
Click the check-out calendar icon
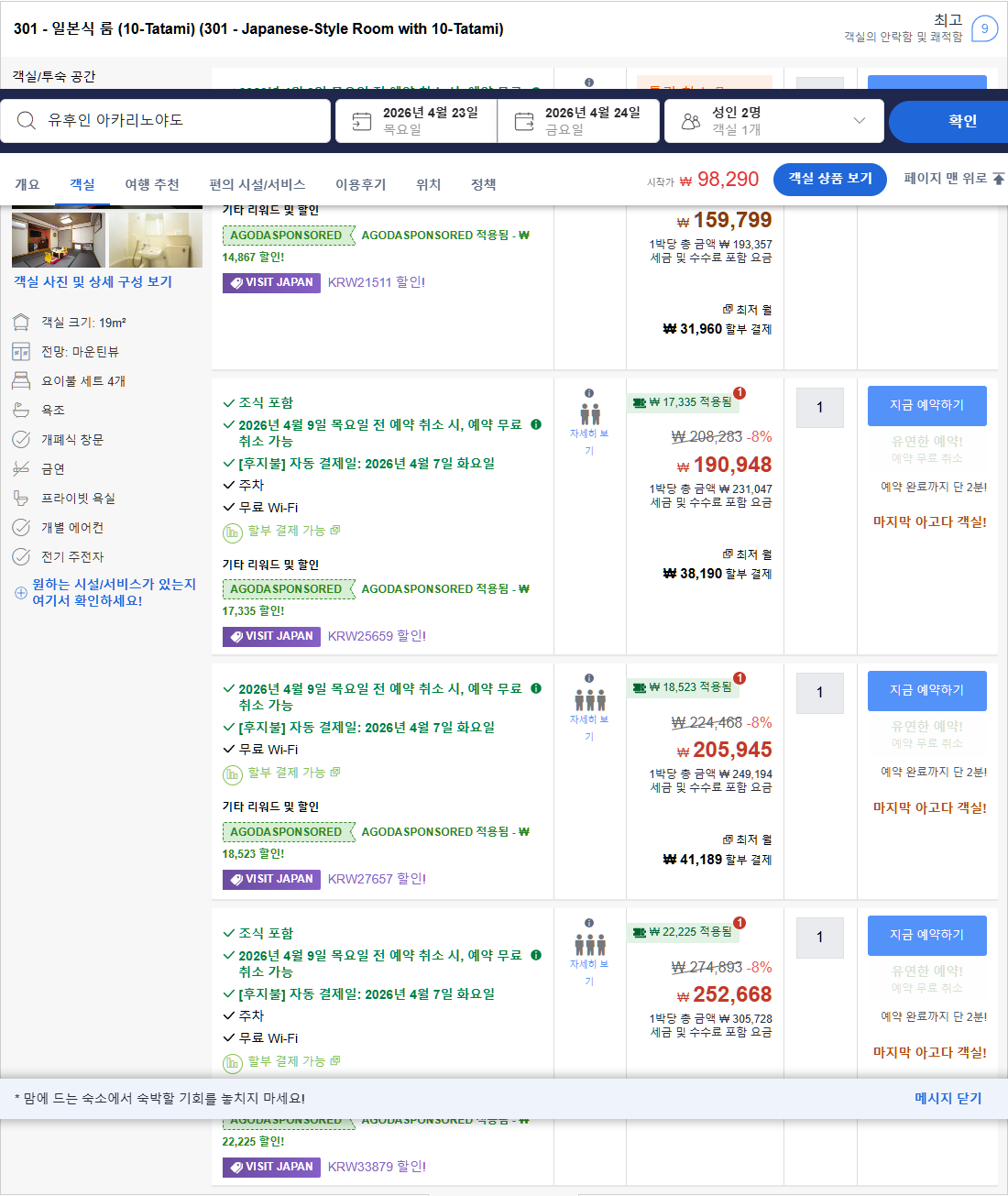coord(522,120)
